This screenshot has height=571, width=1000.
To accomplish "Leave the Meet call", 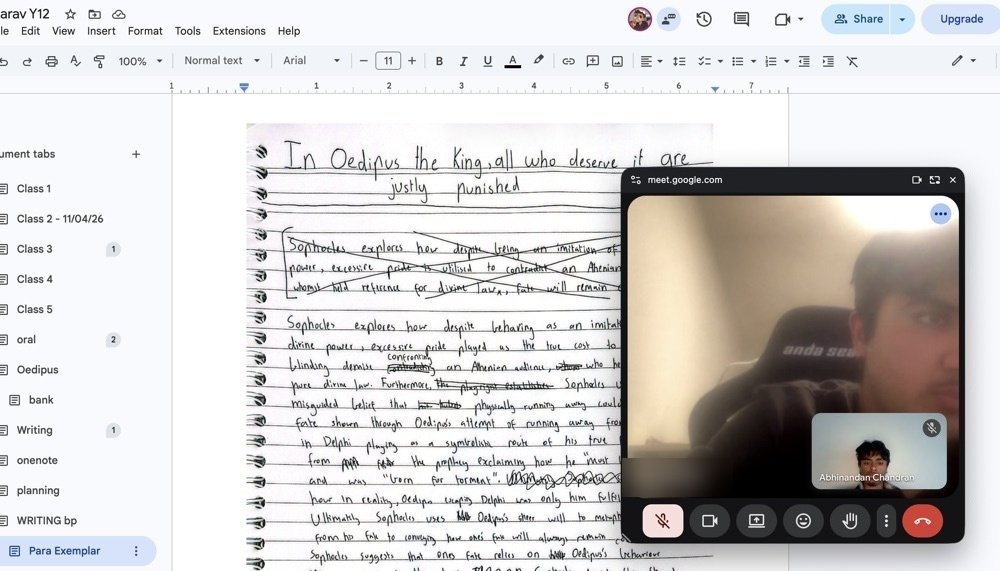I will click(922, 521).
